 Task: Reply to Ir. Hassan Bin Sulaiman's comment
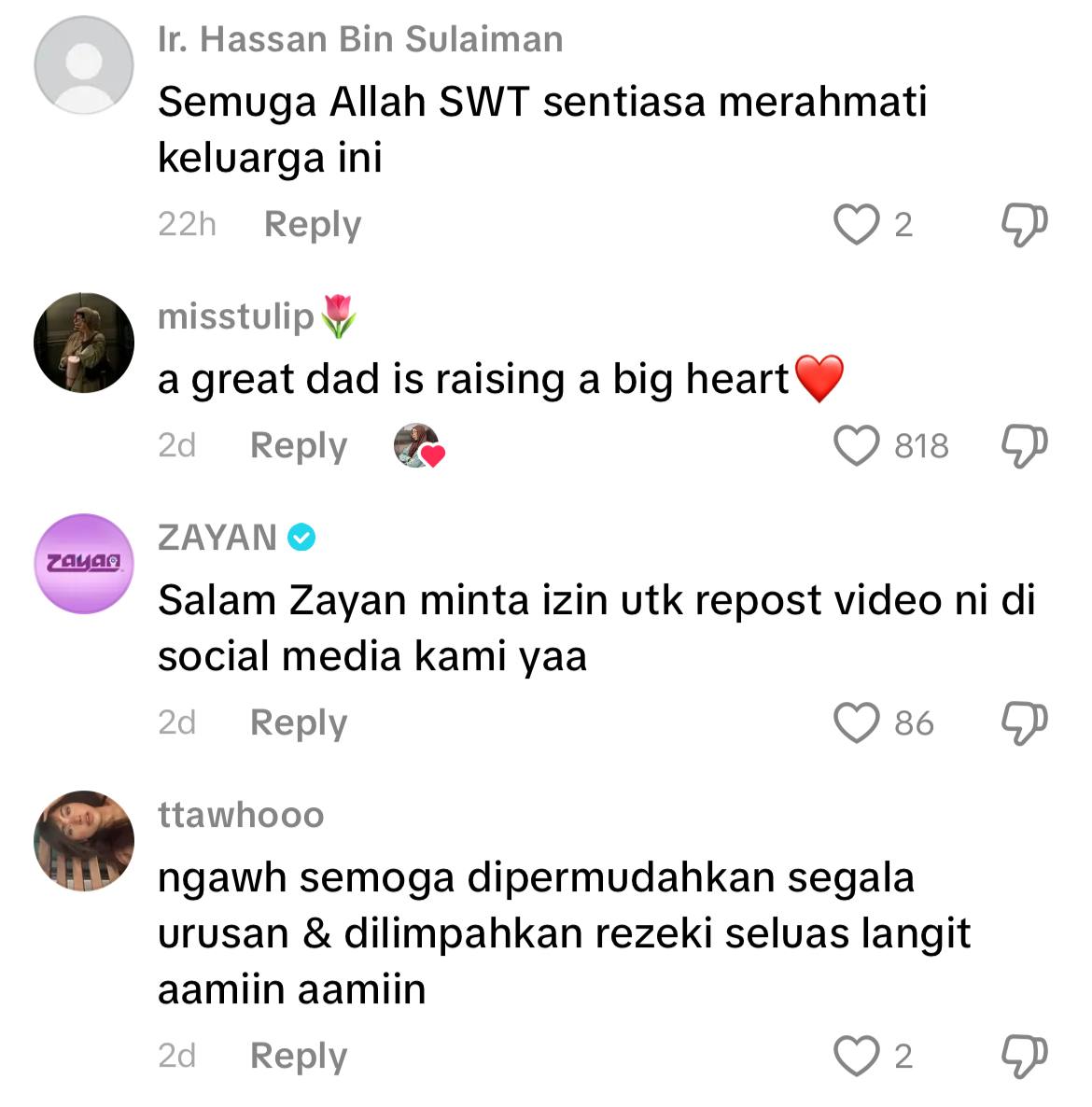[313, 225]
